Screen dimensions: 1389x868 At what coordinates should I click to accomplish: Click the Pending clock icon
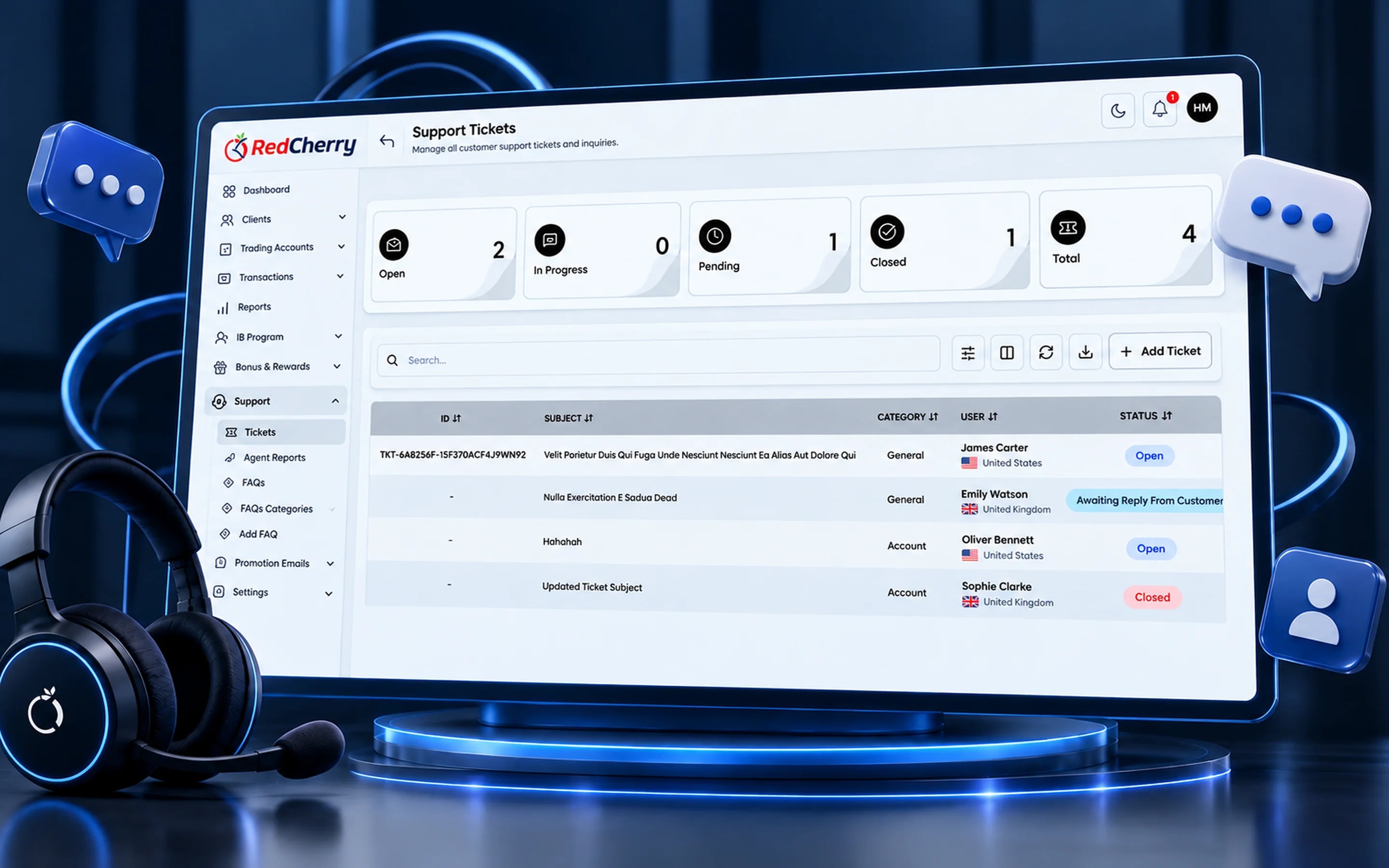(x=715, y=236)
